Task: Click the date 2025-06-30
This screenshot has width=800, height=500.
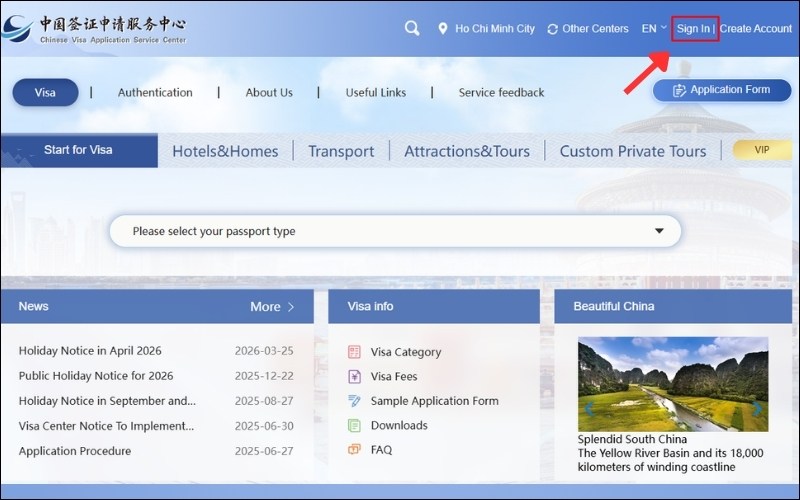Action: click(x=264, y=426)
